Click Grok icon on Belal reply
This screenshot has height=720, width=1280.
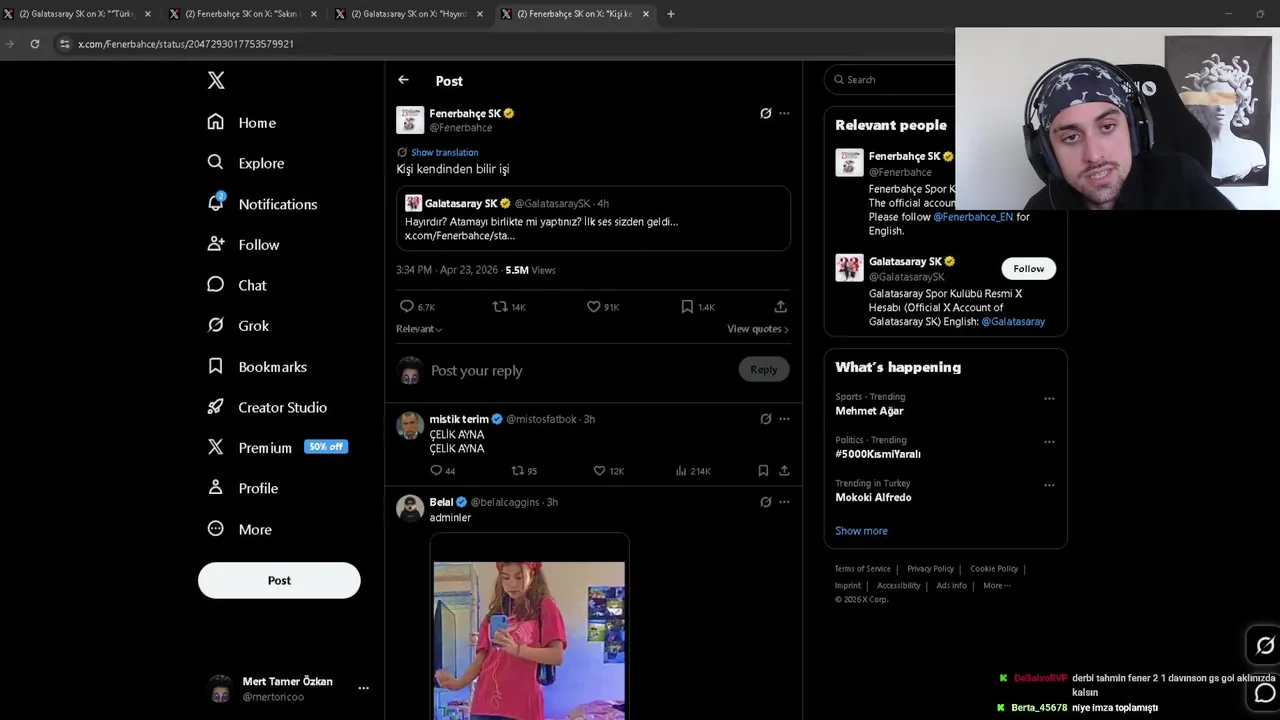tap(766, 502)
